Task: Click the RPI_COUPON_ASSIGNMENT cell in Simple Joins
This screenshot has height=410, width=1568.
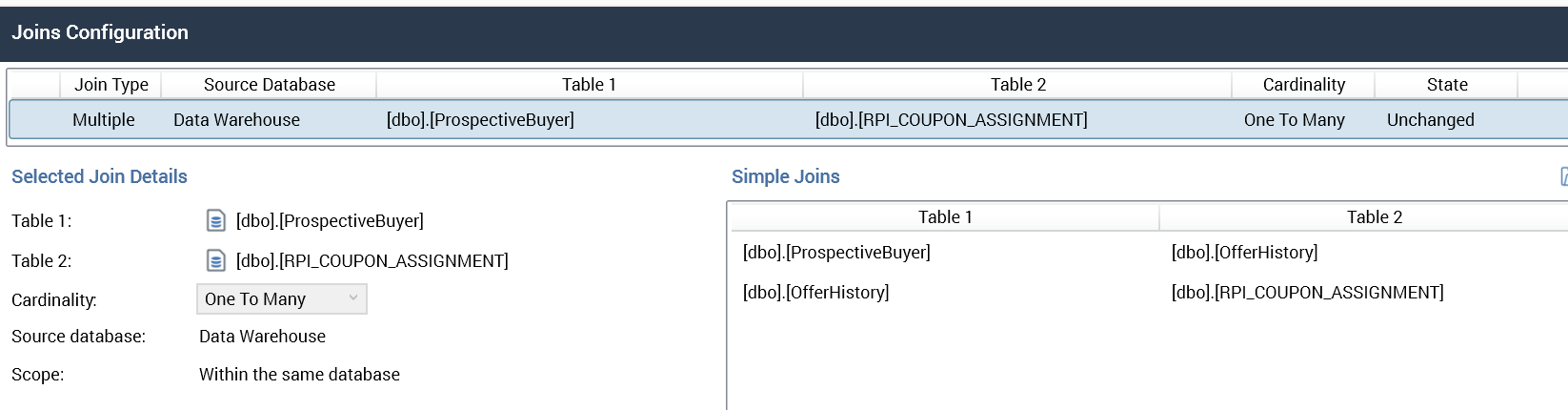Action: pyautogui.click(x=1307, y=293)
